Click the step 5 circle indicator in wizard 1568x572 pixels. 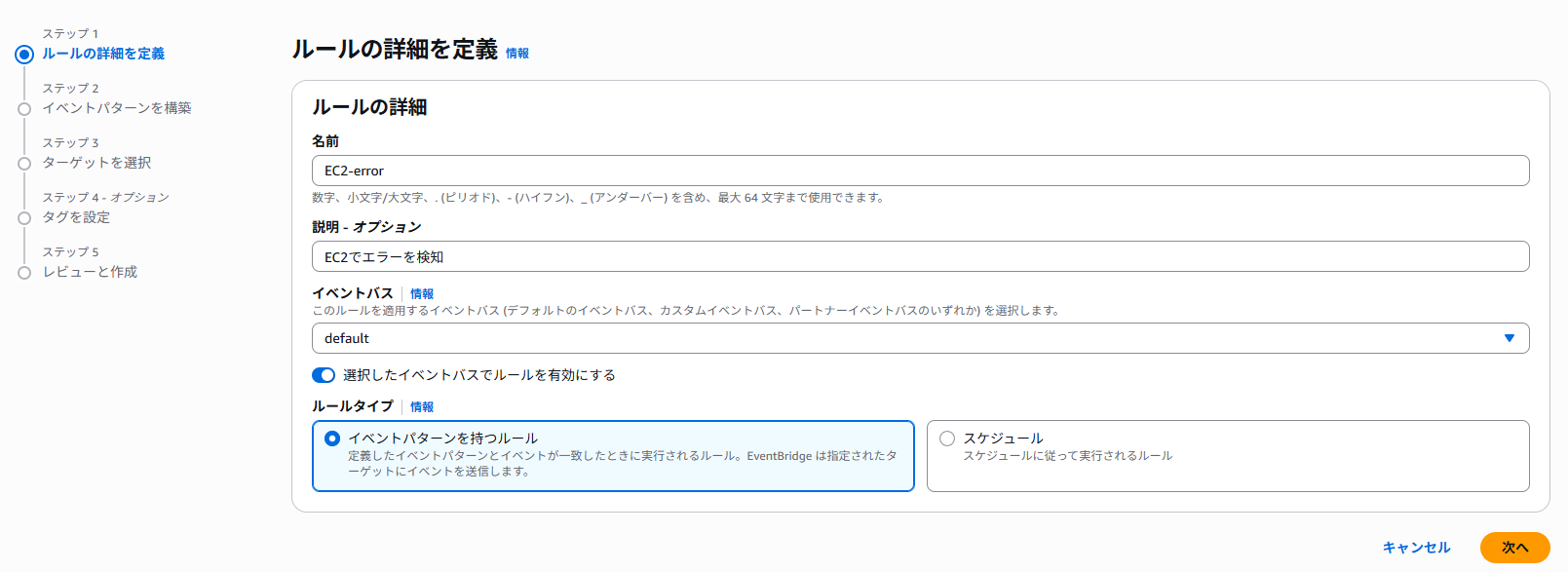pos(24,273)
